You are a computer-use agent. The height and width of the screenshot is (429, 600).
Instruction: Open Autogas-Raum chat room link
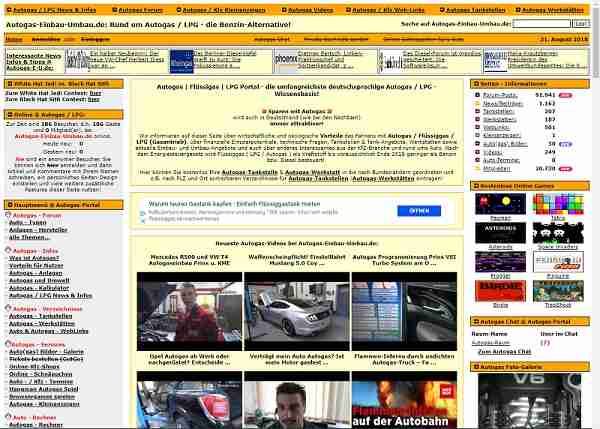pyautogui.click(x=491, y=343)
